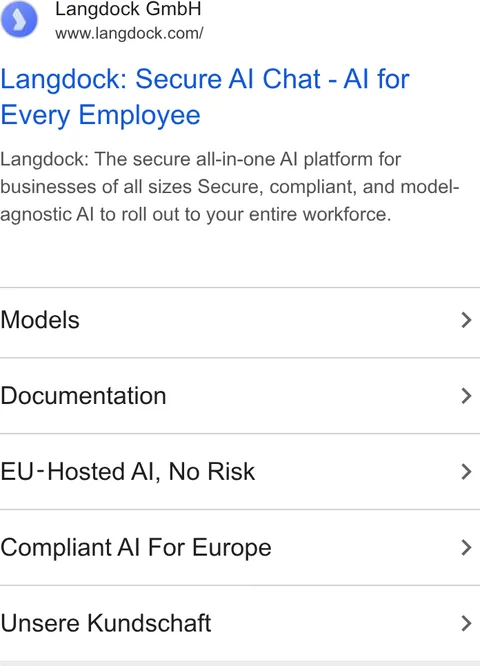
Task: Open the Models sitelink
Action: 240,322
